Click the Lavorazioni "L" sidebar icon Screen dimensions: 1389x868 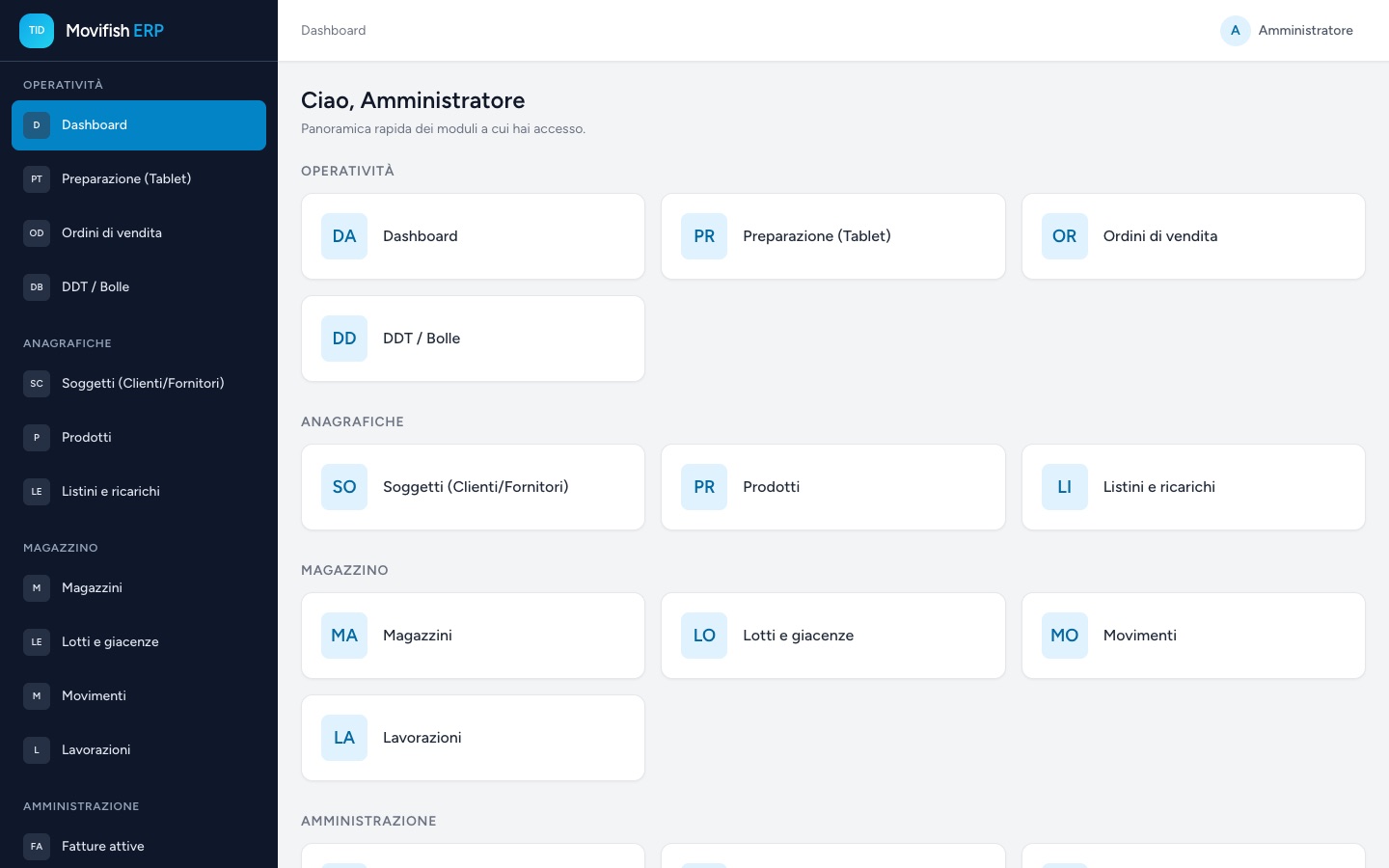37,750
